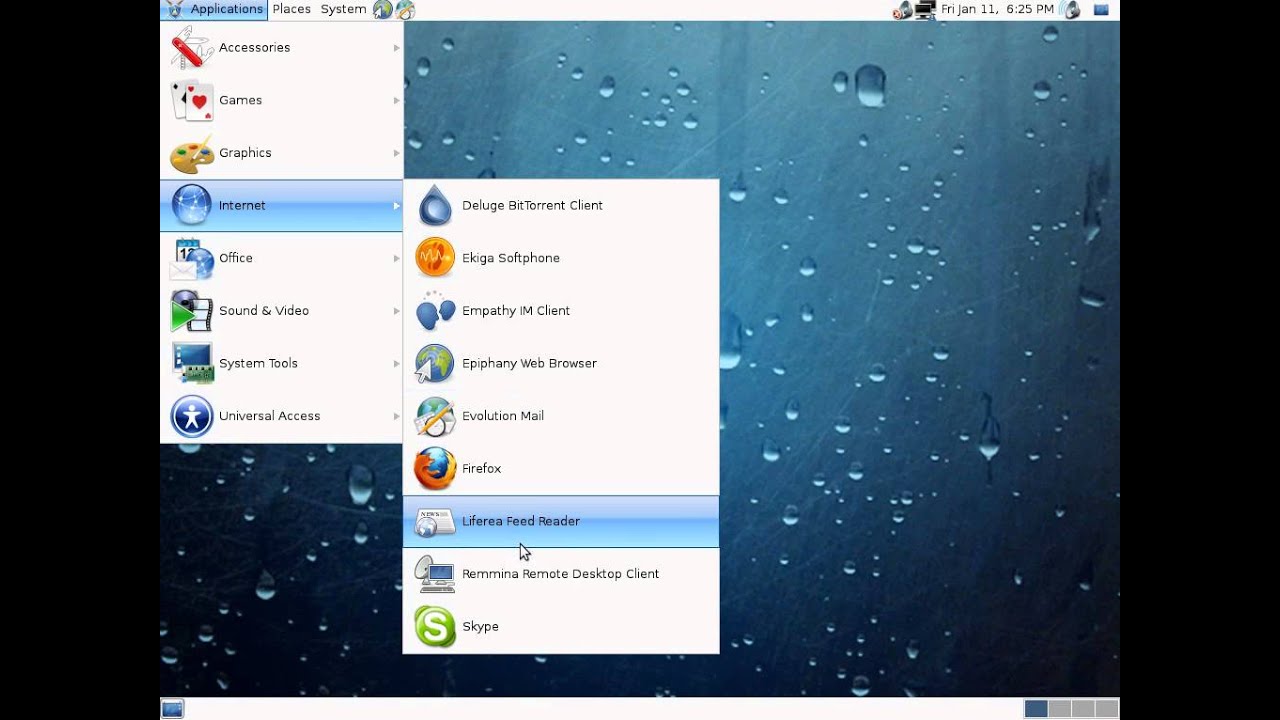Screen dimensions: 1280x720
Task: Click the muted volume icon in the panel
Action: click(x=902, y=10)
